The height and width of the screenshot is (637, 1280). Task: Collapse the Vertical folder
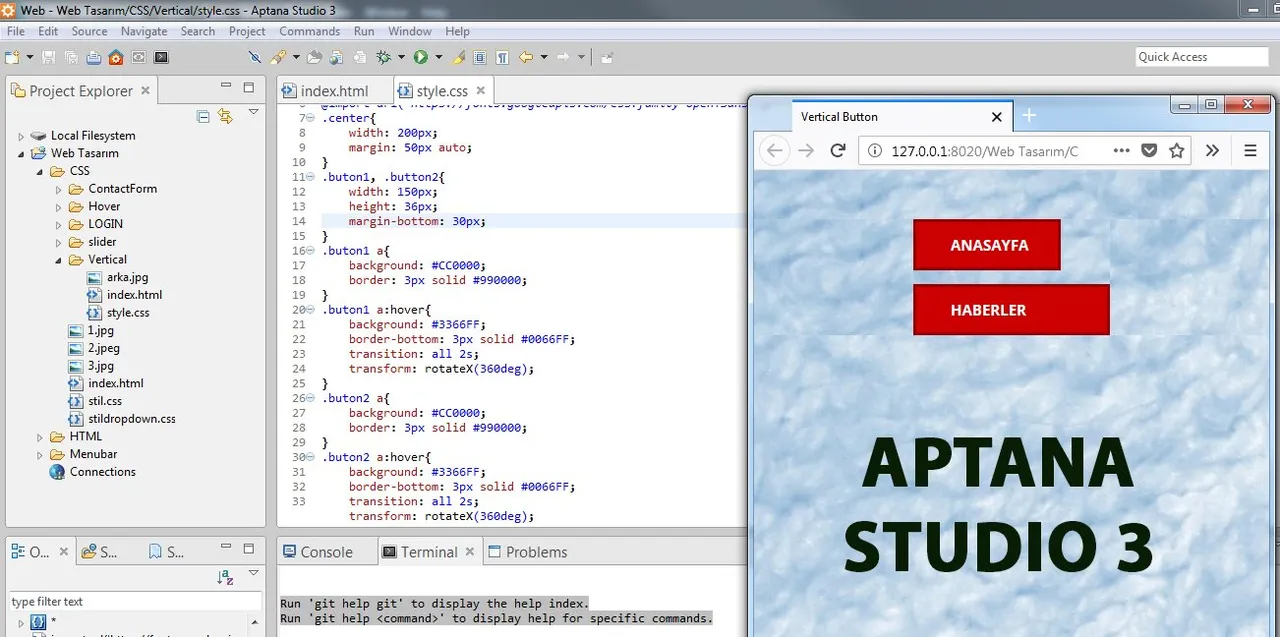(x=58, y=260)
